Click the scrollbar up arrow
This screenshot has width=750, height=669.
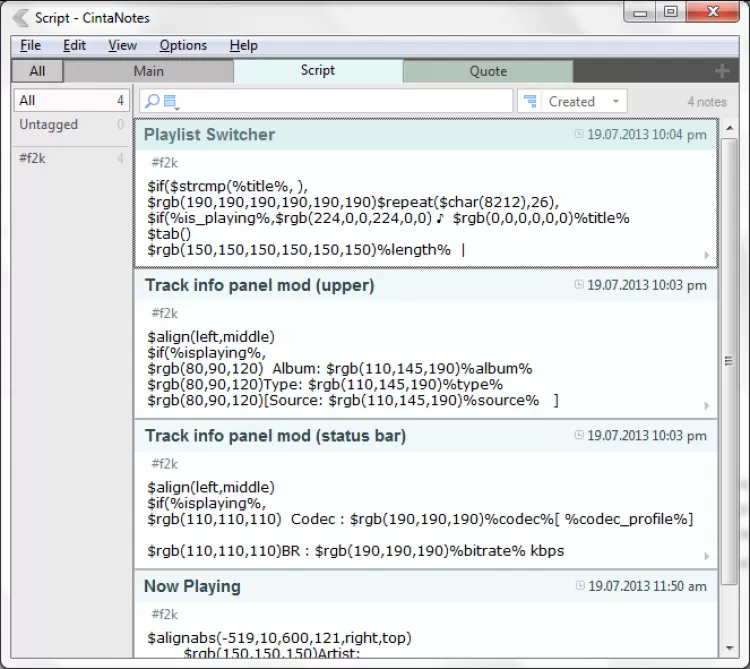coord(729,128)
